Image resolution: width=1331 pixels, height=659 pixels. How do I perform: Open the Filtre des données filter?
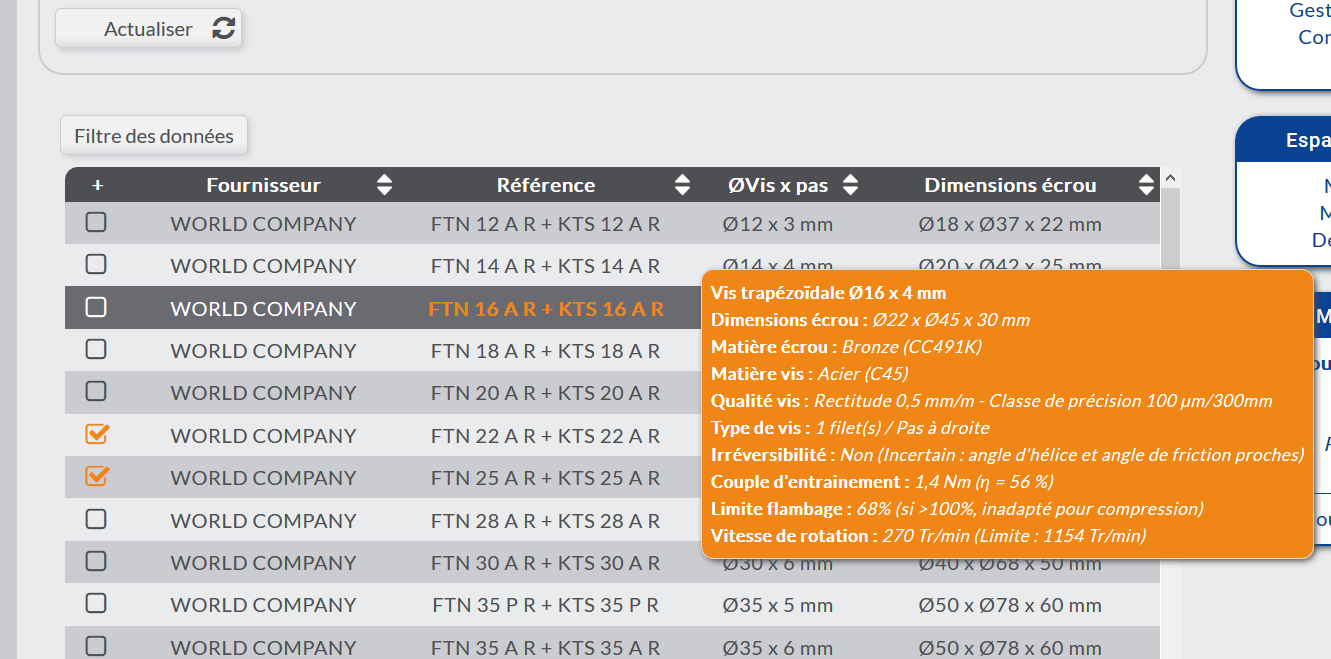coord(154,136)
